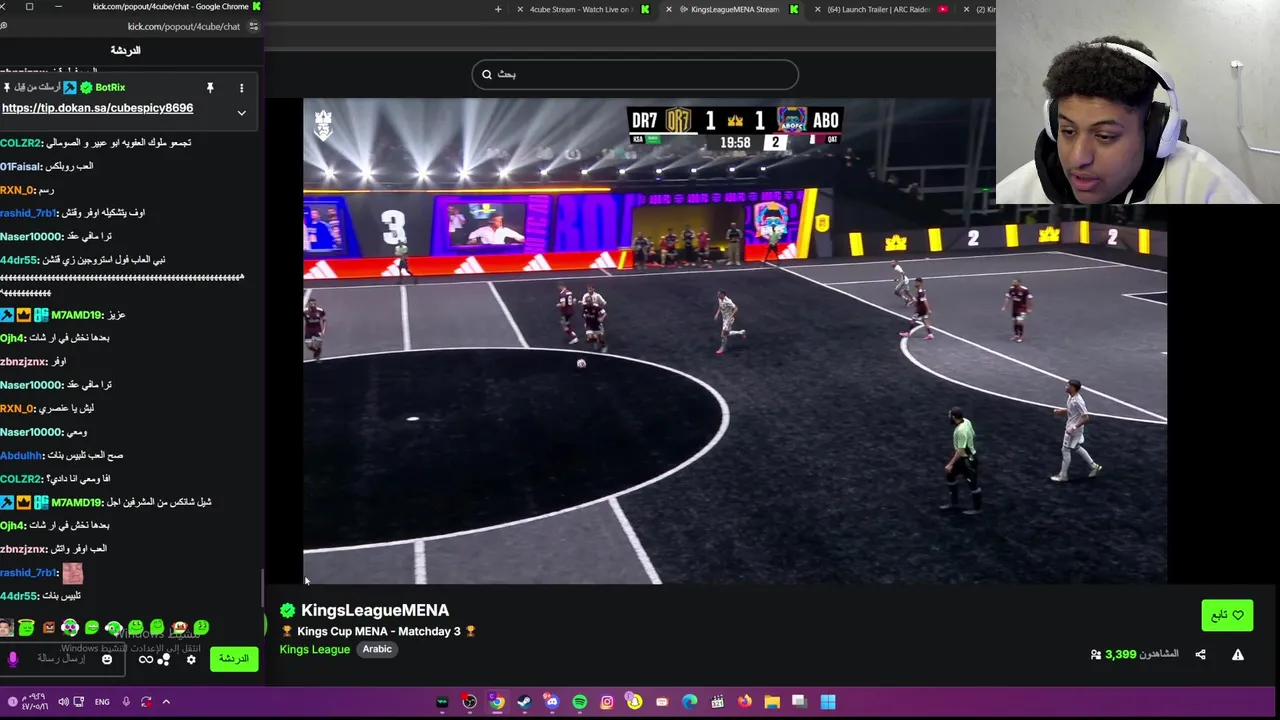
Task: Click the purple microphone in message box
Action: [x=13, y=659]
